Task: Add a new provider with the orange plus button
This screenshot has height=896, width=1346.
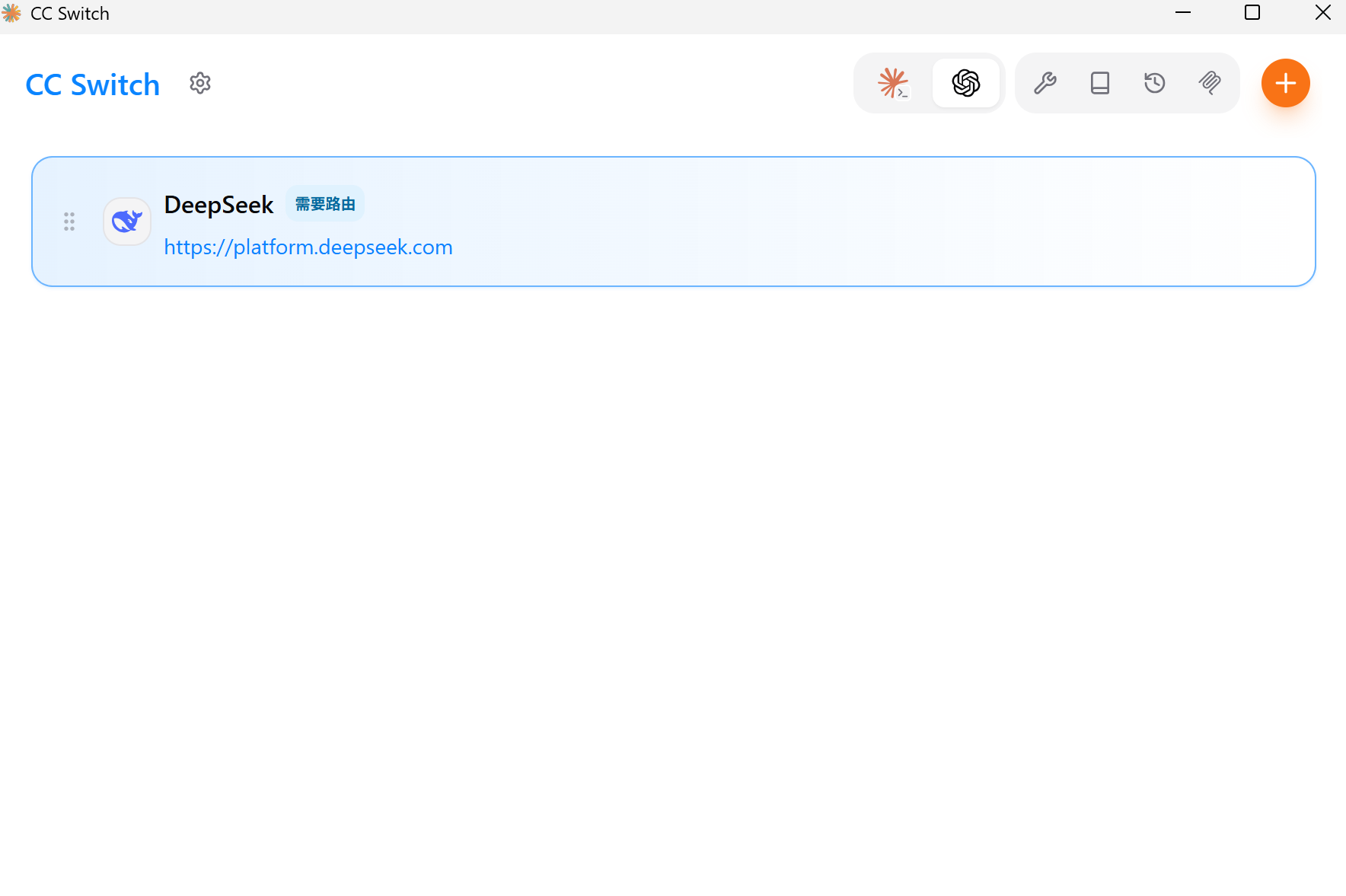Action: tap(1286, 83)
